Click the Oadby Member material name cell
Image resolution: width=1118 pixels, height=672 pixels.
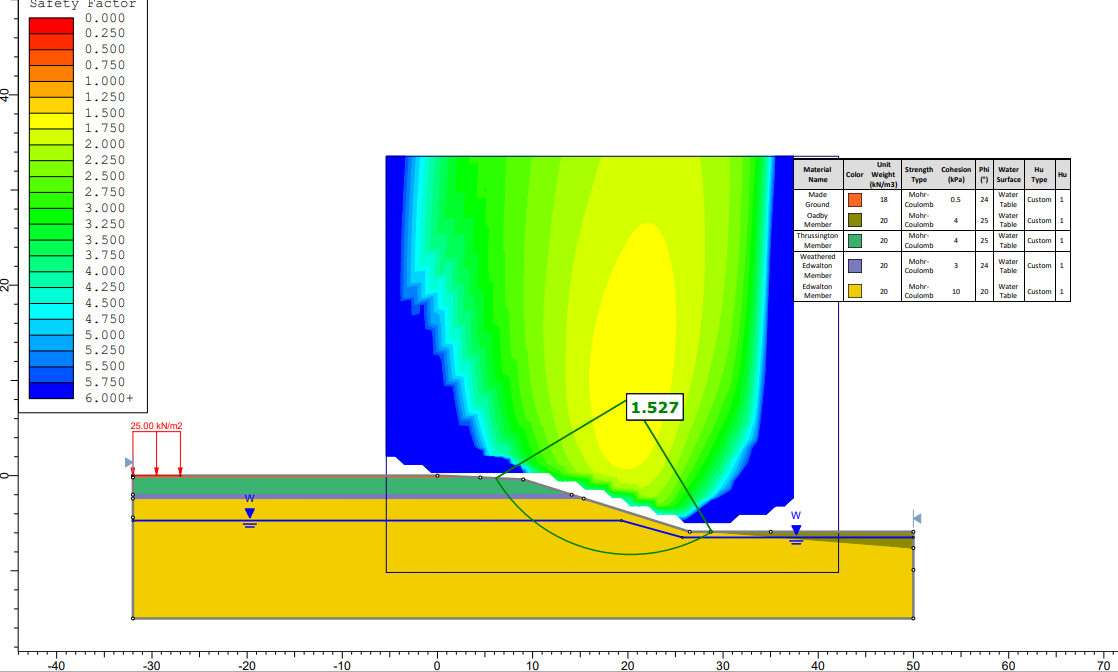point(817,220)
